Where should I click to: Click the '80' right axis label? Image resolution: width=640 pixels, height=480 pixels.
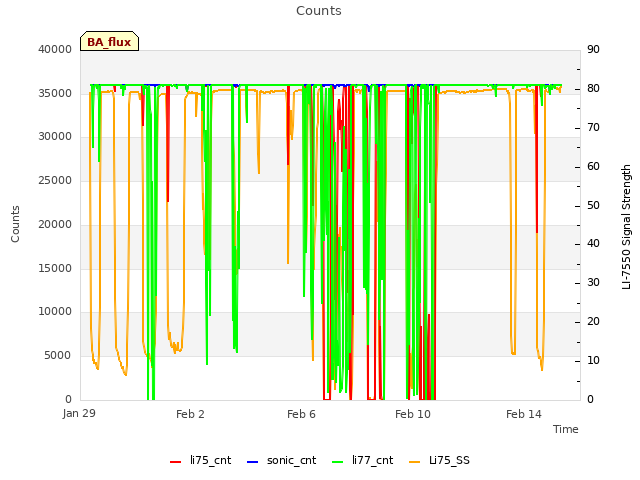point(593,89)
